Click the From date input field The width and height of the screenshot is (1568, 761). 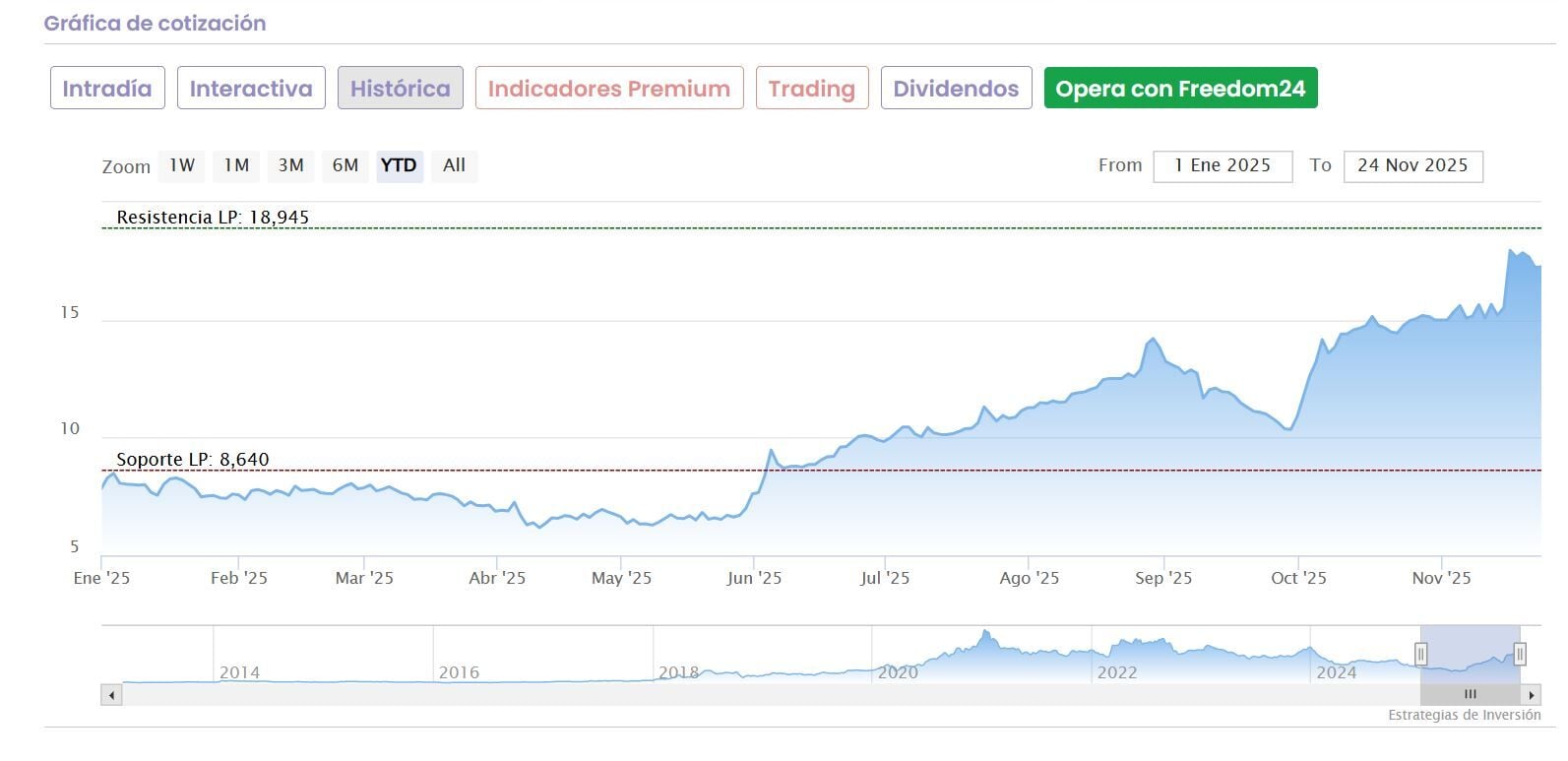pos(1222,165)
